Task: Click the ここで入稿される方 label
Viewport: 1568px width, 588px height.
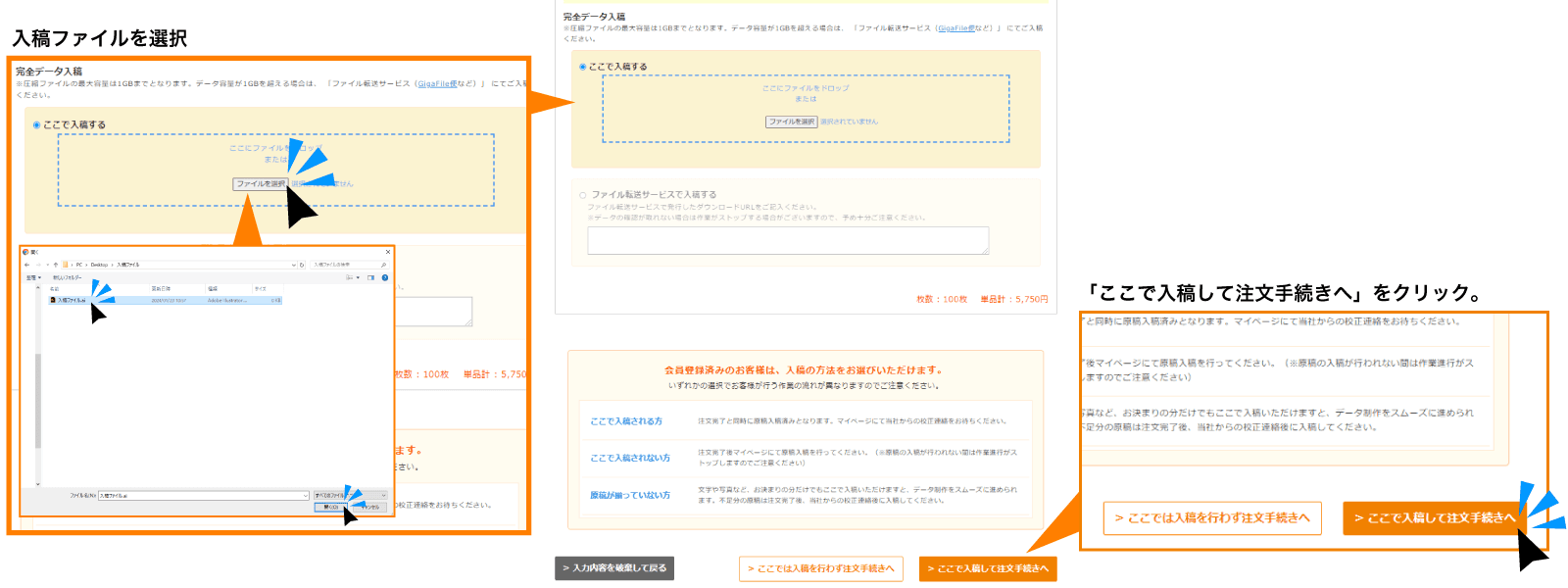Action: [626, 421]
